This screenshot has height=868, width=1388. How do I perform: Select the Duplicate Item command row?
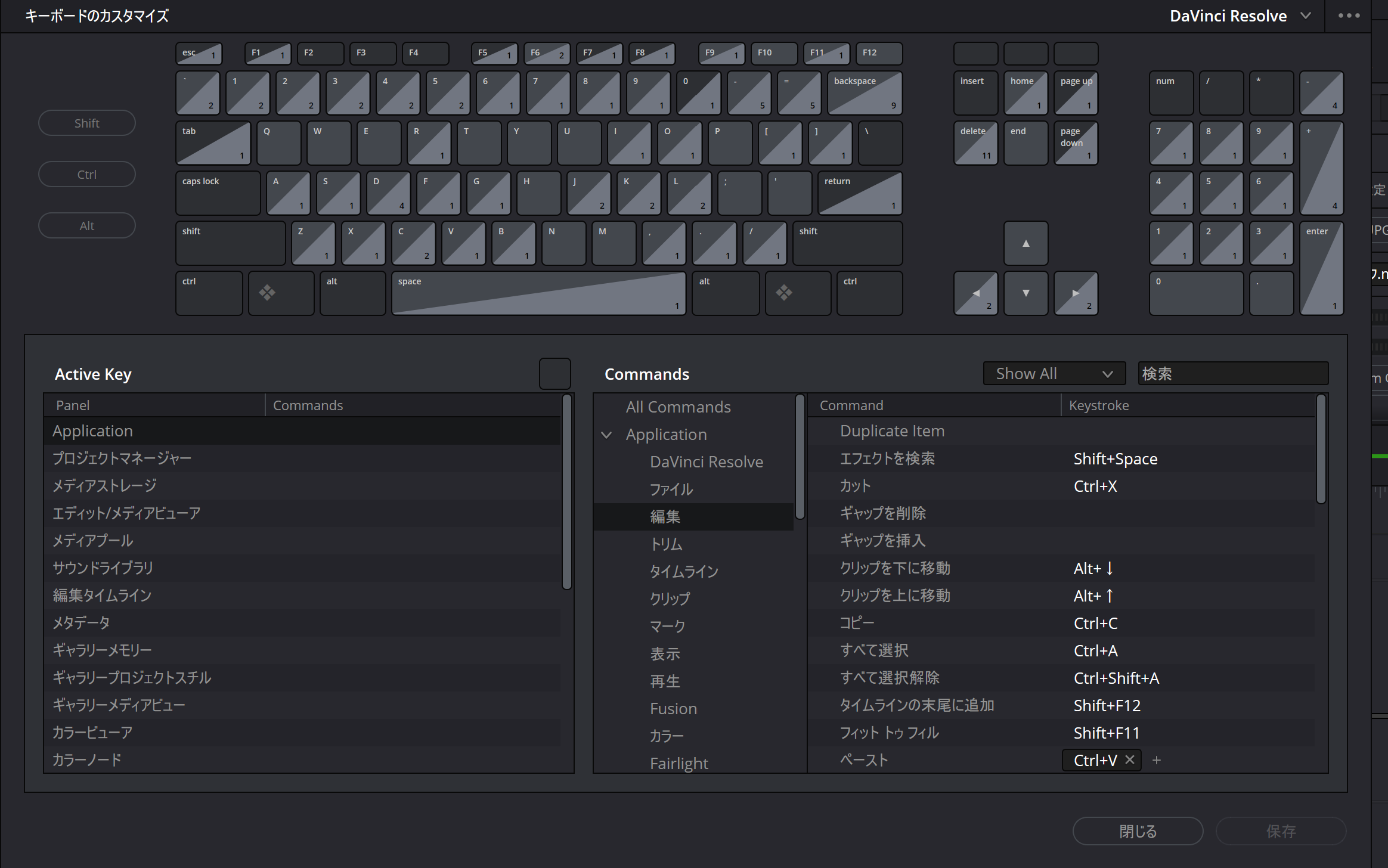1061,430
